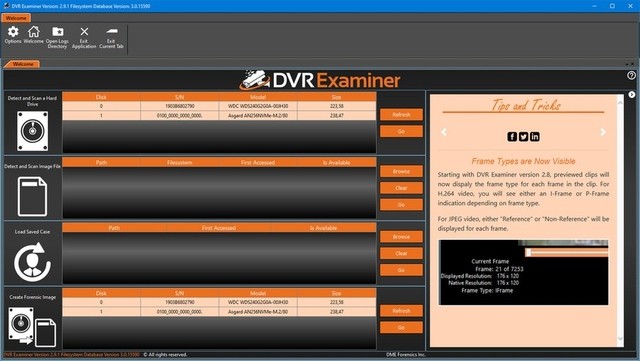Clear the Load Saved Case list

coord(401,254)
